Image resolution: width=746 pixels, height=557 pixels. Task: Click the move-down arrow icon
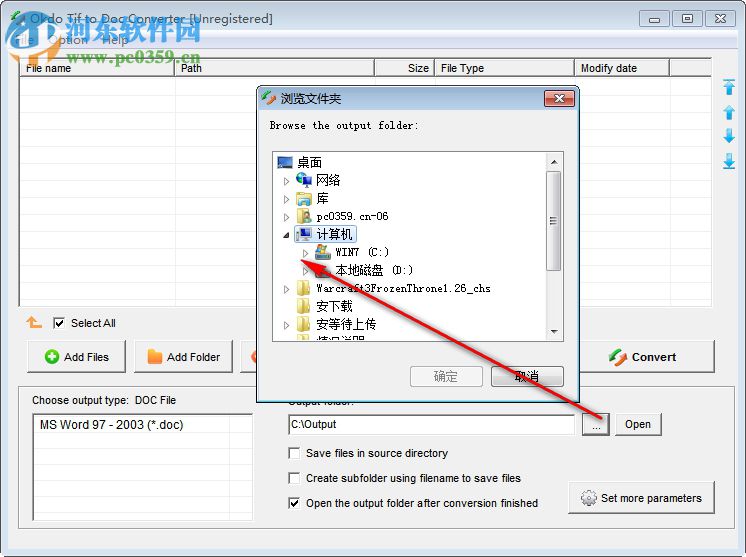(x=728, y=136)
